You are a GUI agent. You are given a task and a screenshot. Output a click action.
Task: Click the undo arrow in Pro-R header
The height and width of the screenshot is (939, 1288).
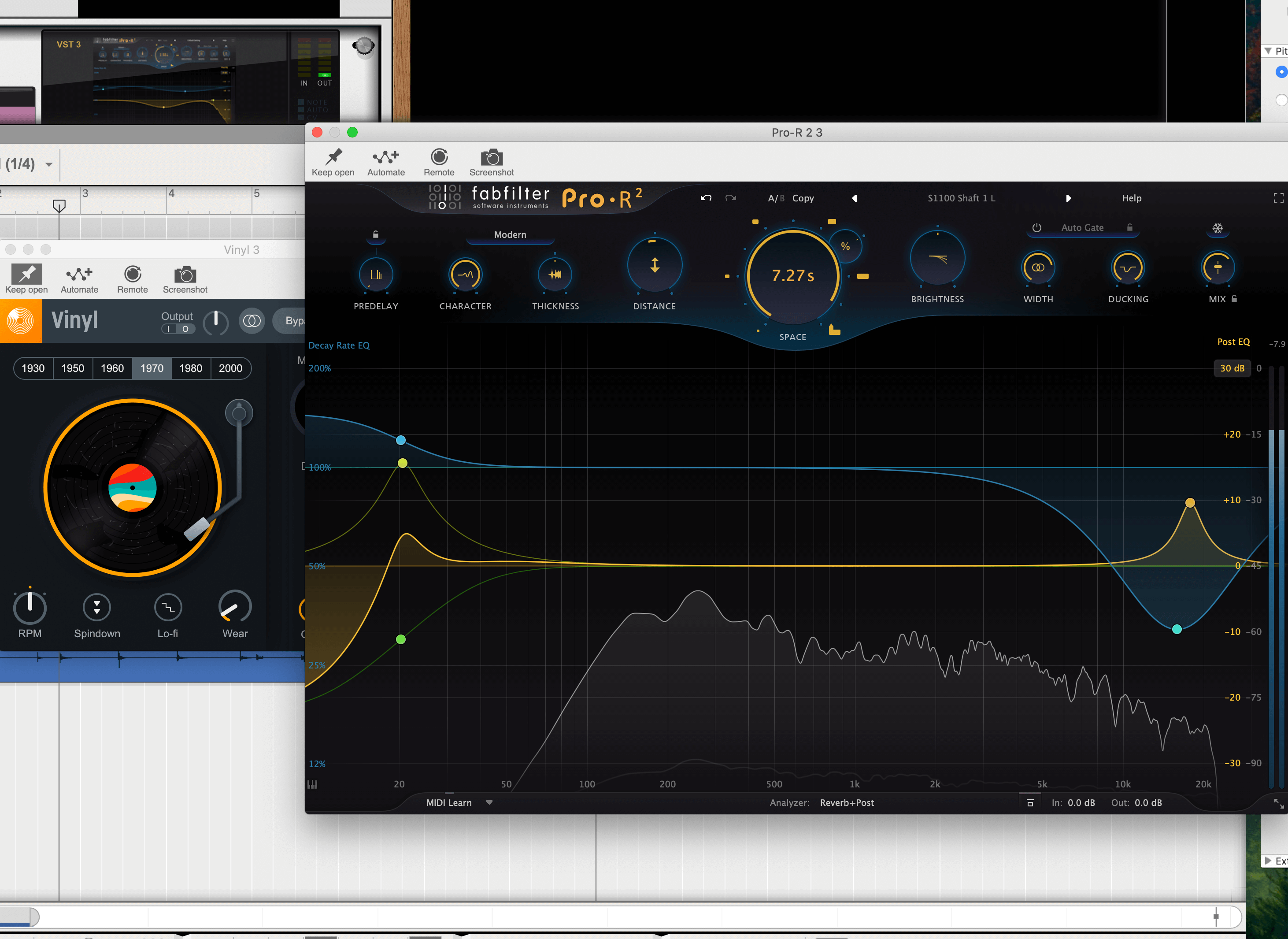706,198
